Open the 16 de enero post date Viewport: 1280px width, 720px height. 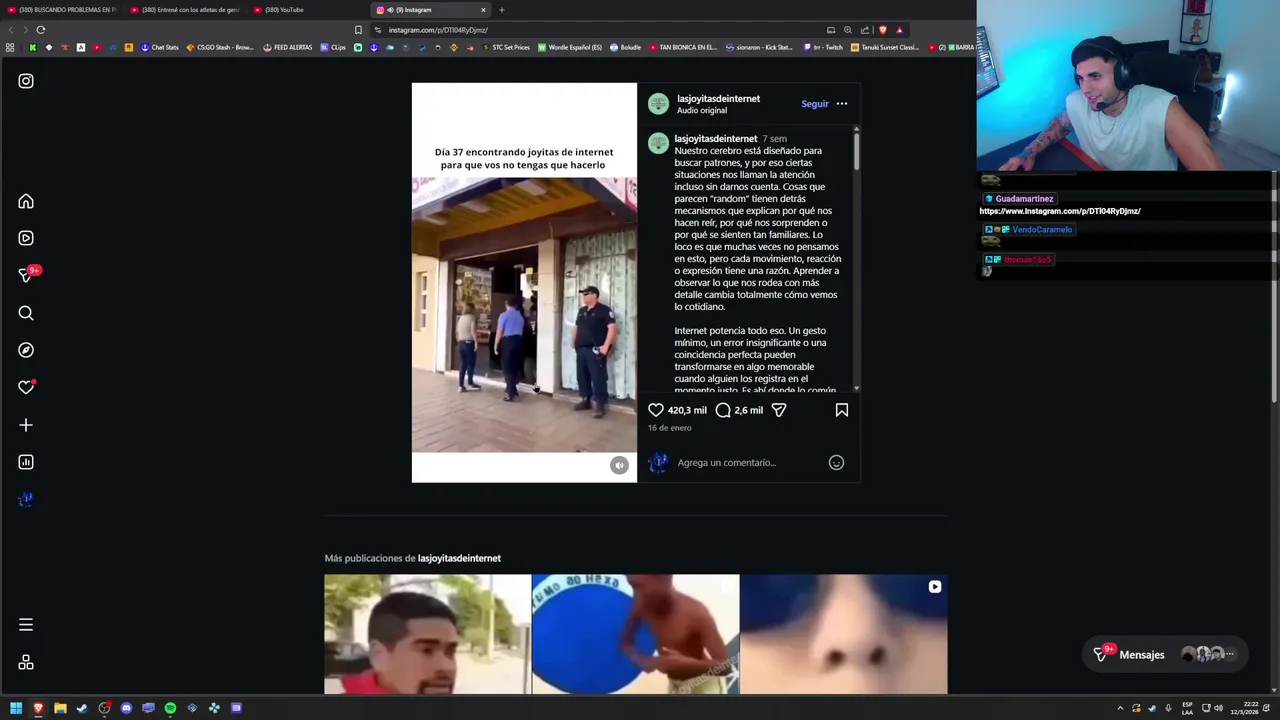pyautogui.click(x=670, y=428)
